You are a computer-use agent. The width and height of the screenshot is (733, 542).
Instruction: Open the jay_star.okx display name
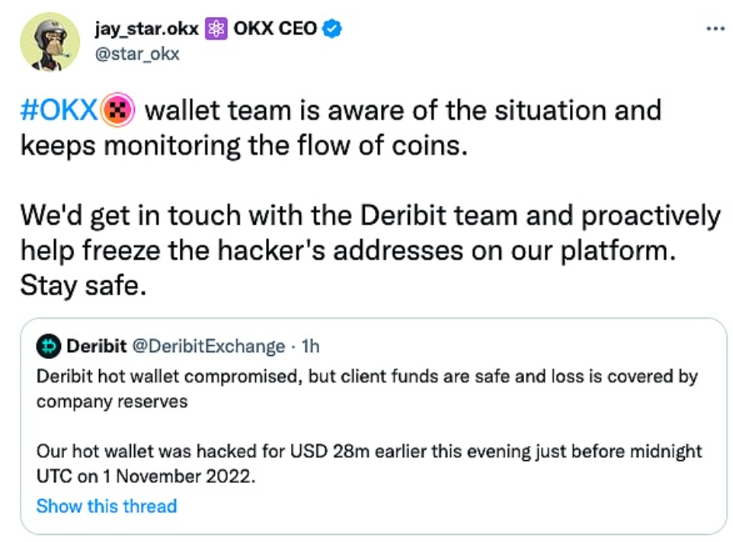[147, 29]
